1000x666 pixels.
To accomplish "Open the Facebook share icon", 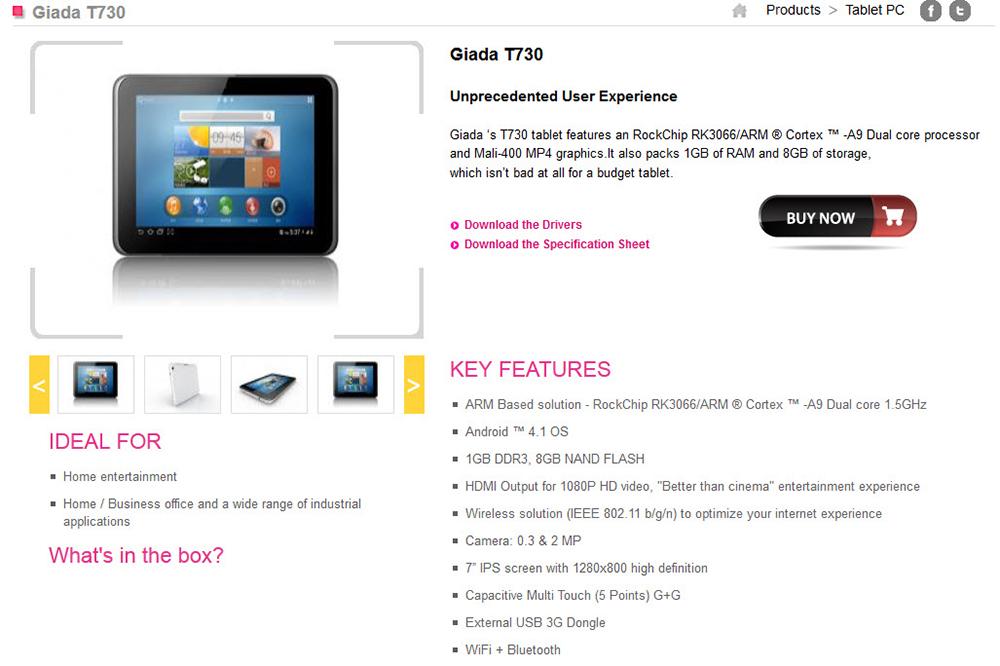I will tap(930, 11).
